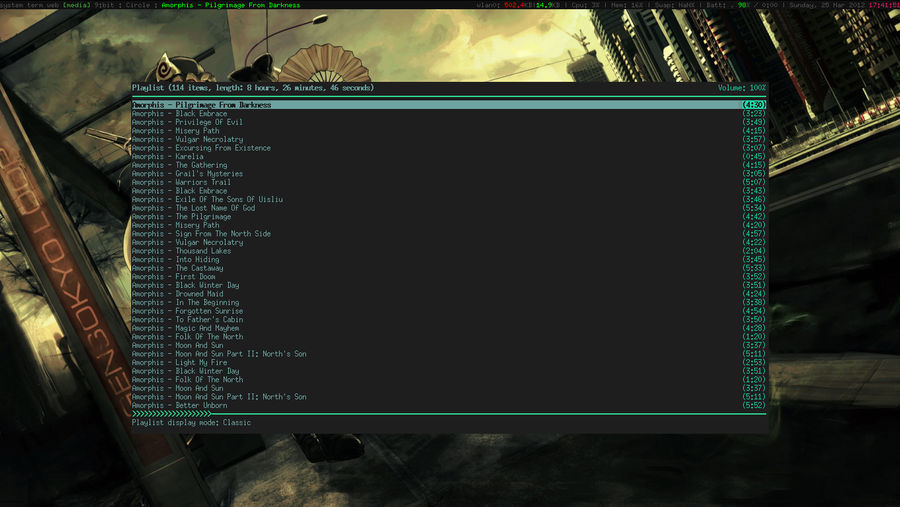The image size is (900, 507).
Task: Click the (0:45) duration beside Karelia
Action: coord(754,157)
